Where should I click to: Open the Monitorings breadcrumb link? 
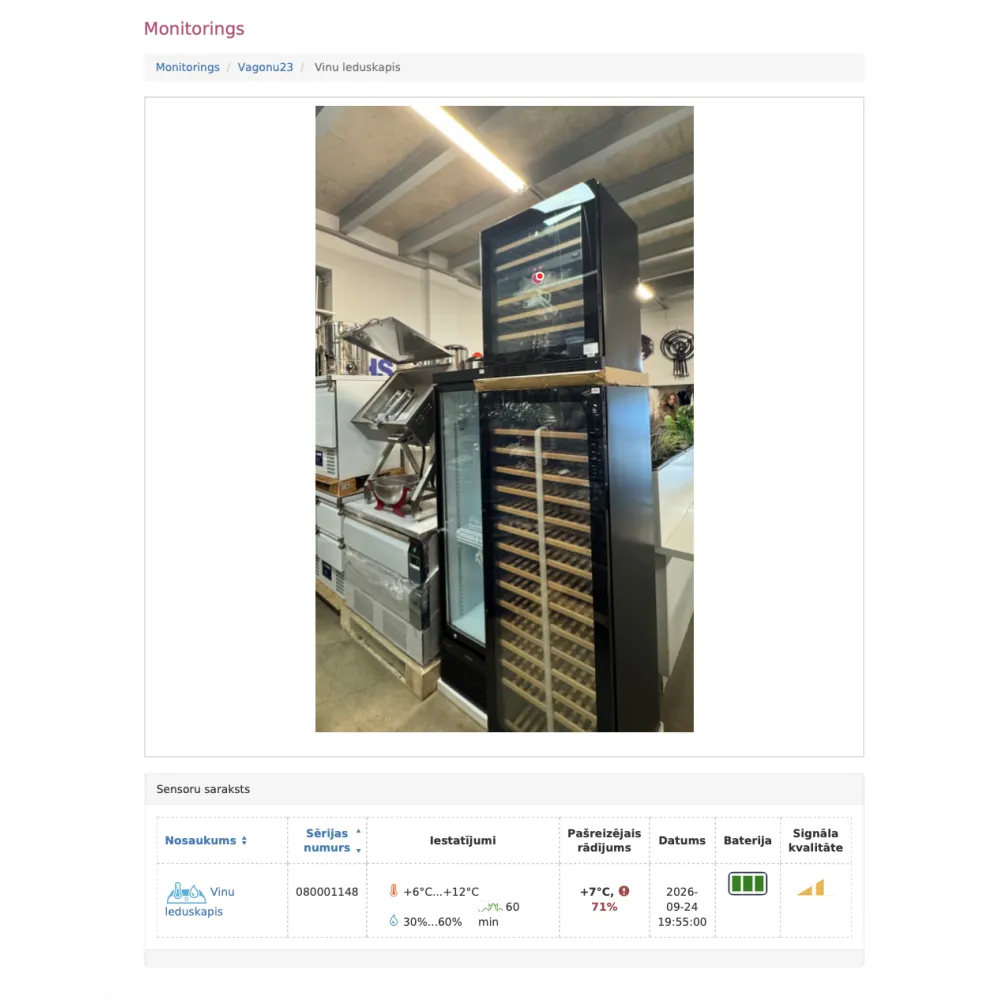click(x=188, y=67)
